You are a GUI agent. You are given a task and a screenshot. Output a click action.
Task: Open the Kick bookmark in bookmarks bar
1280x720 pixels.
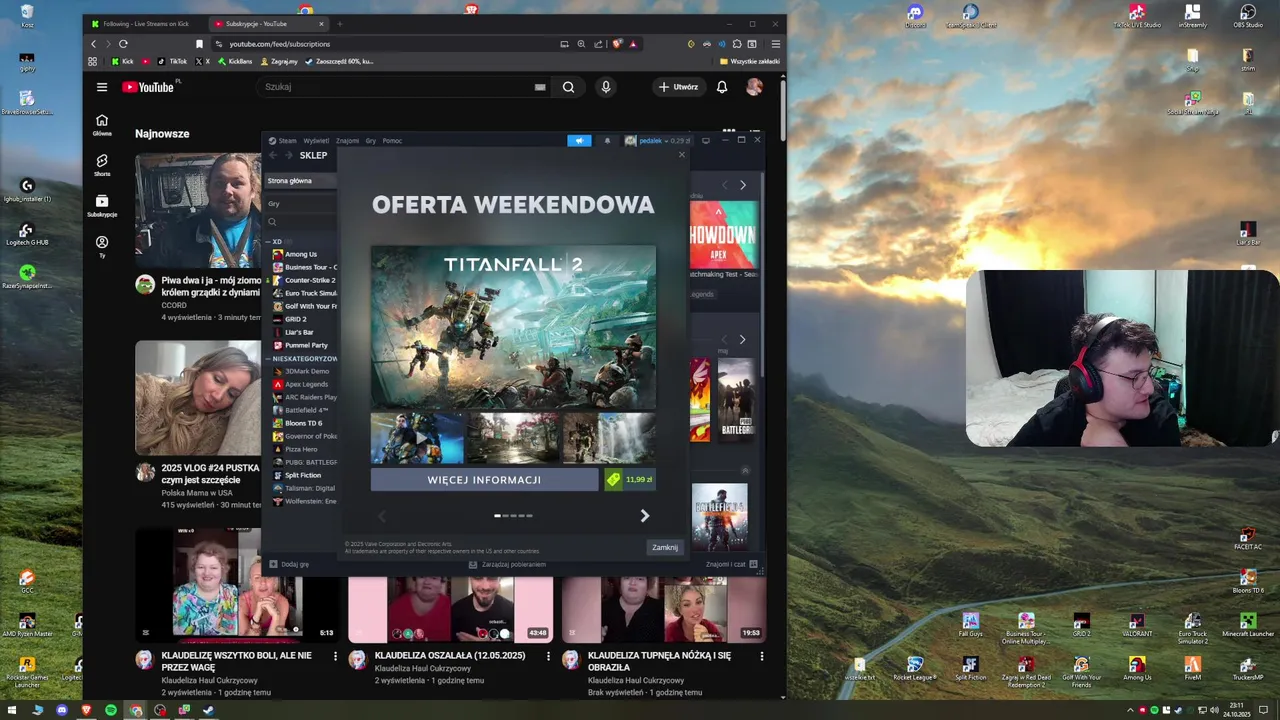tap(122, 61)
